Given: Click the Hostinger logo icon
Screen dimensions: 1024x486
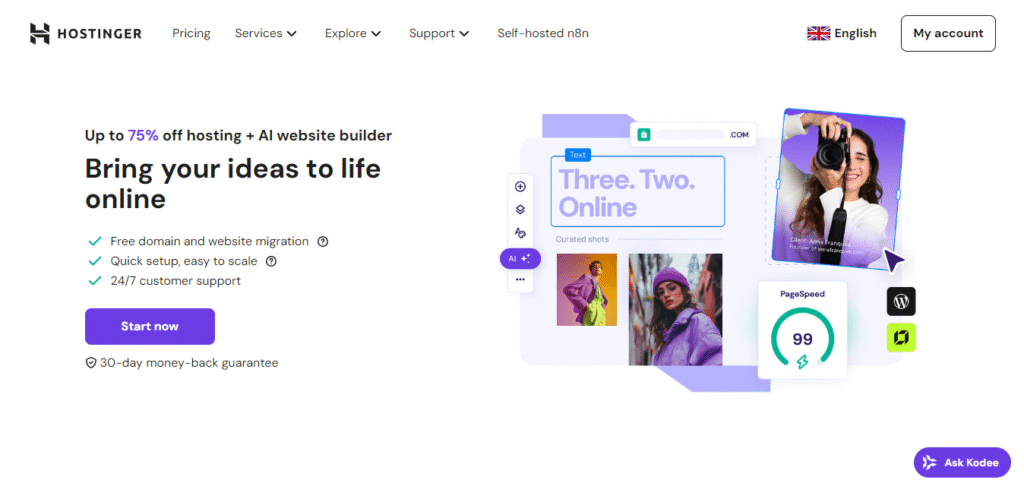Looking at the screenshot, I should (39, 33).
